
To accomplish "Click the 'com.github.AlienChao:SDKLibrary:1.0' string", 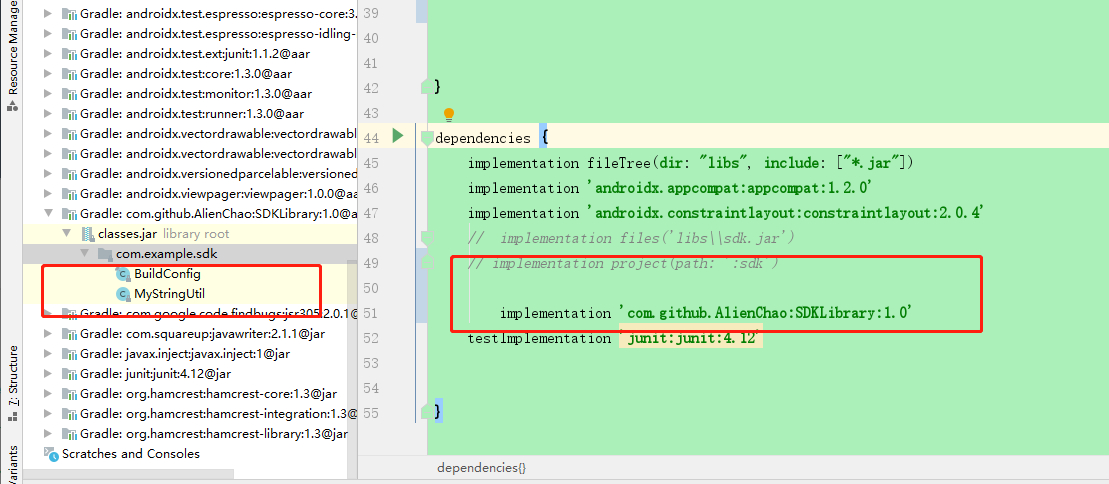I will coord(764,313).
